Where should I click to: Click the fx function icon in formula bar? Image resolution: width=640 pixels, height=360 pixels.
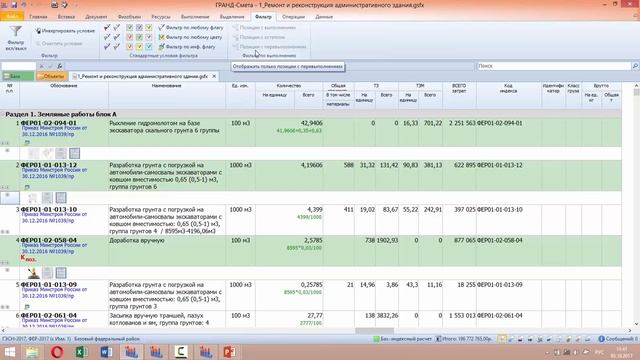[60, 66]
